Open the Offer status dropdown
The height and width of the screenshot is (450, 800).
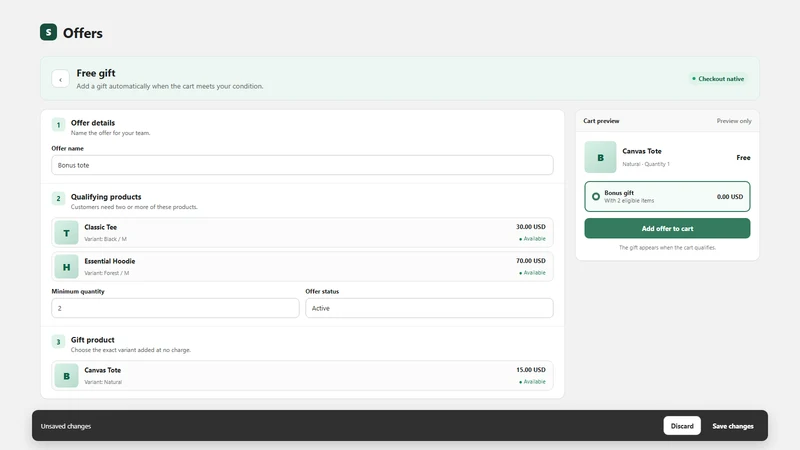coord(429,308)
